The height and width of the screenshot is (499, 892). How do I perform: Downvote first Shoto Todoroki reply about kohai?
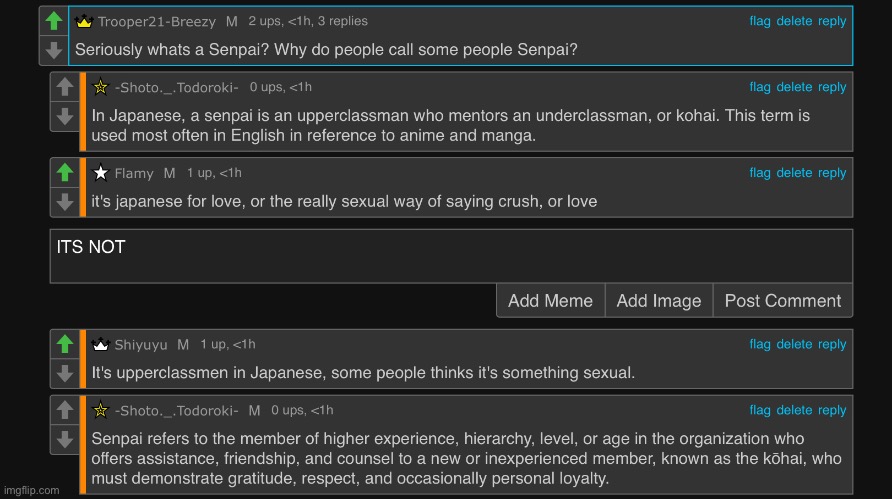(65, 116)
